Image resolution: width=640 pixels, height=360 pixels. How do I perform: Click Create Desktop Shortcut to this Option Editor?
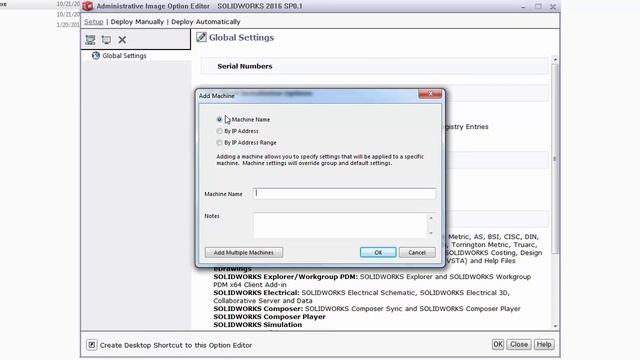click(176, 345)
